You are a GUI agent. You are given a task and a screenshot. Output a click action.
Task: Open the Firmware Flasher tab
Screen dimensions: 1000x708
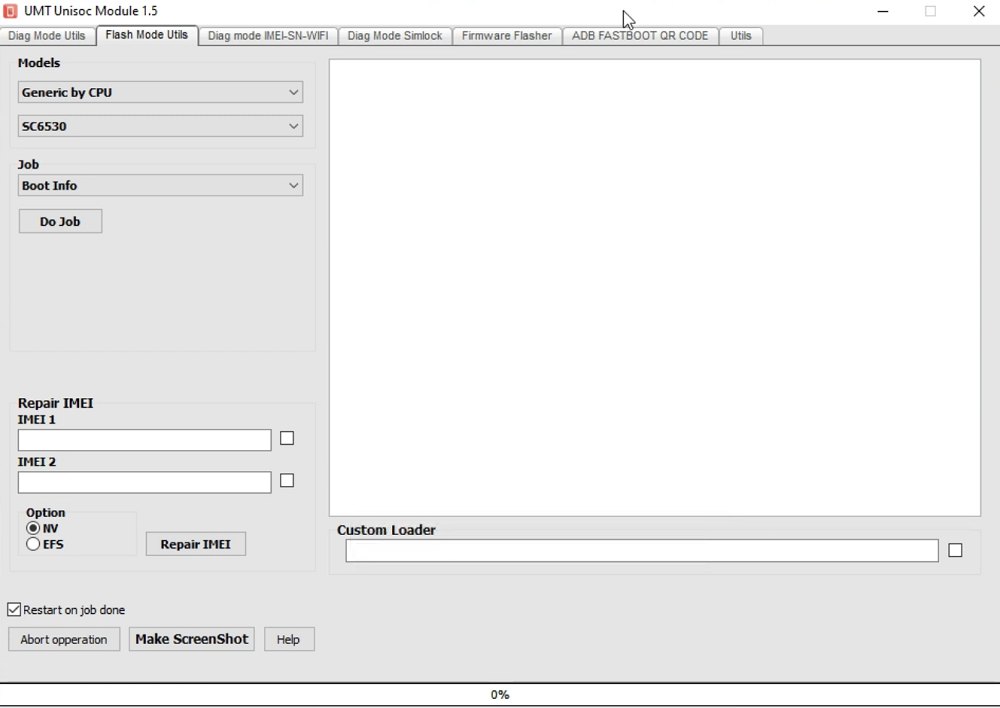tap(507, 36)
